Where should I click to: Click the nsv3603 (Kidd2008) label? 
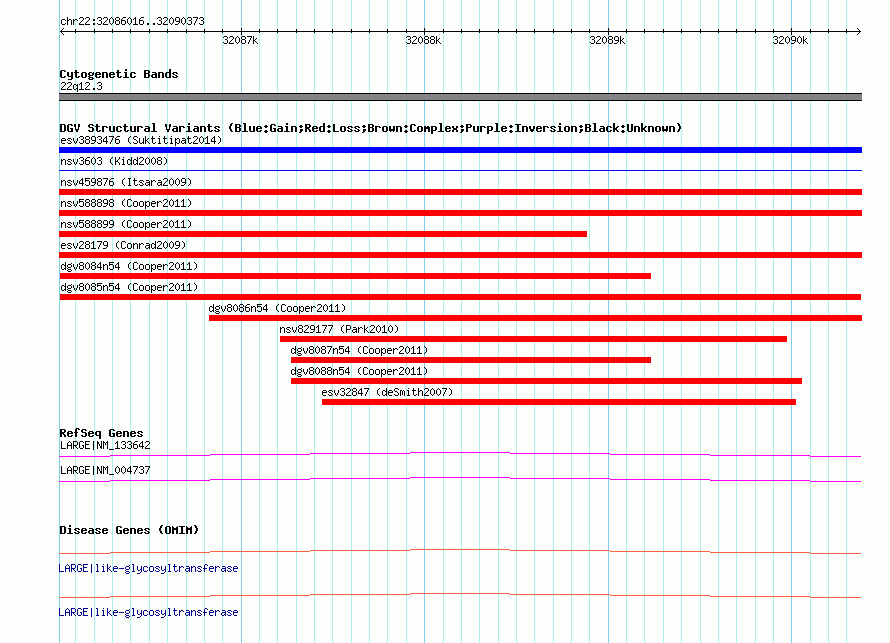point(114,161)
